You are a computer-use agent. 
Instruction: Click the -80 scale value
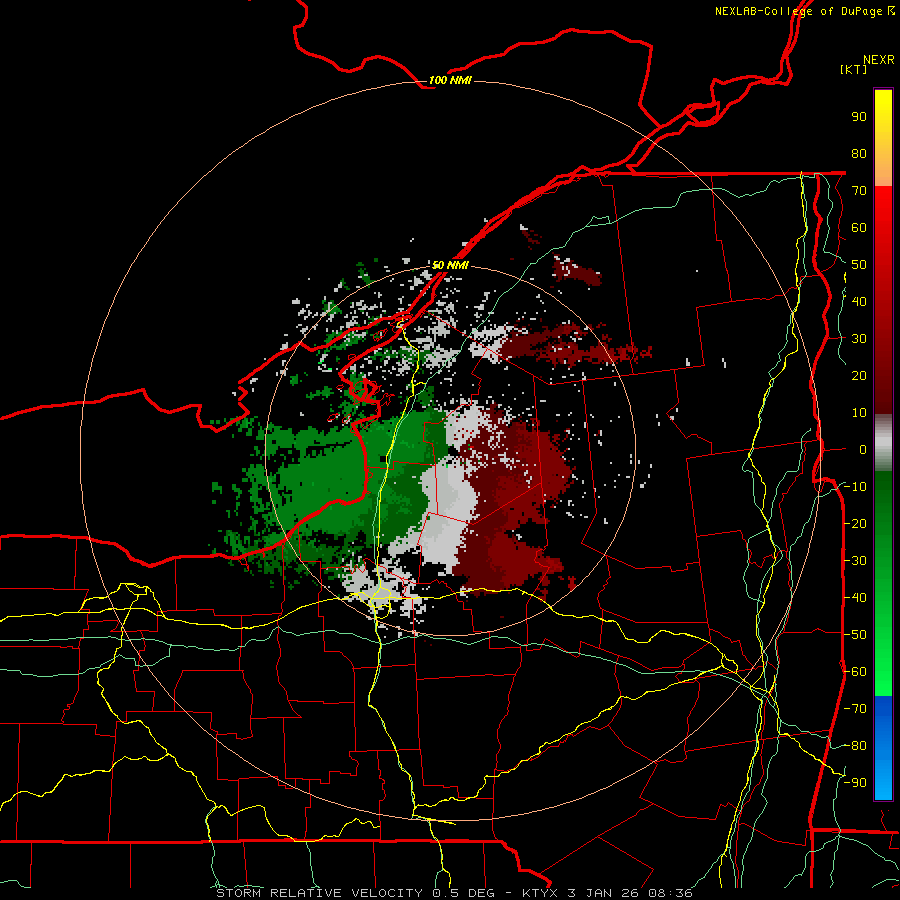click(855, 746)
